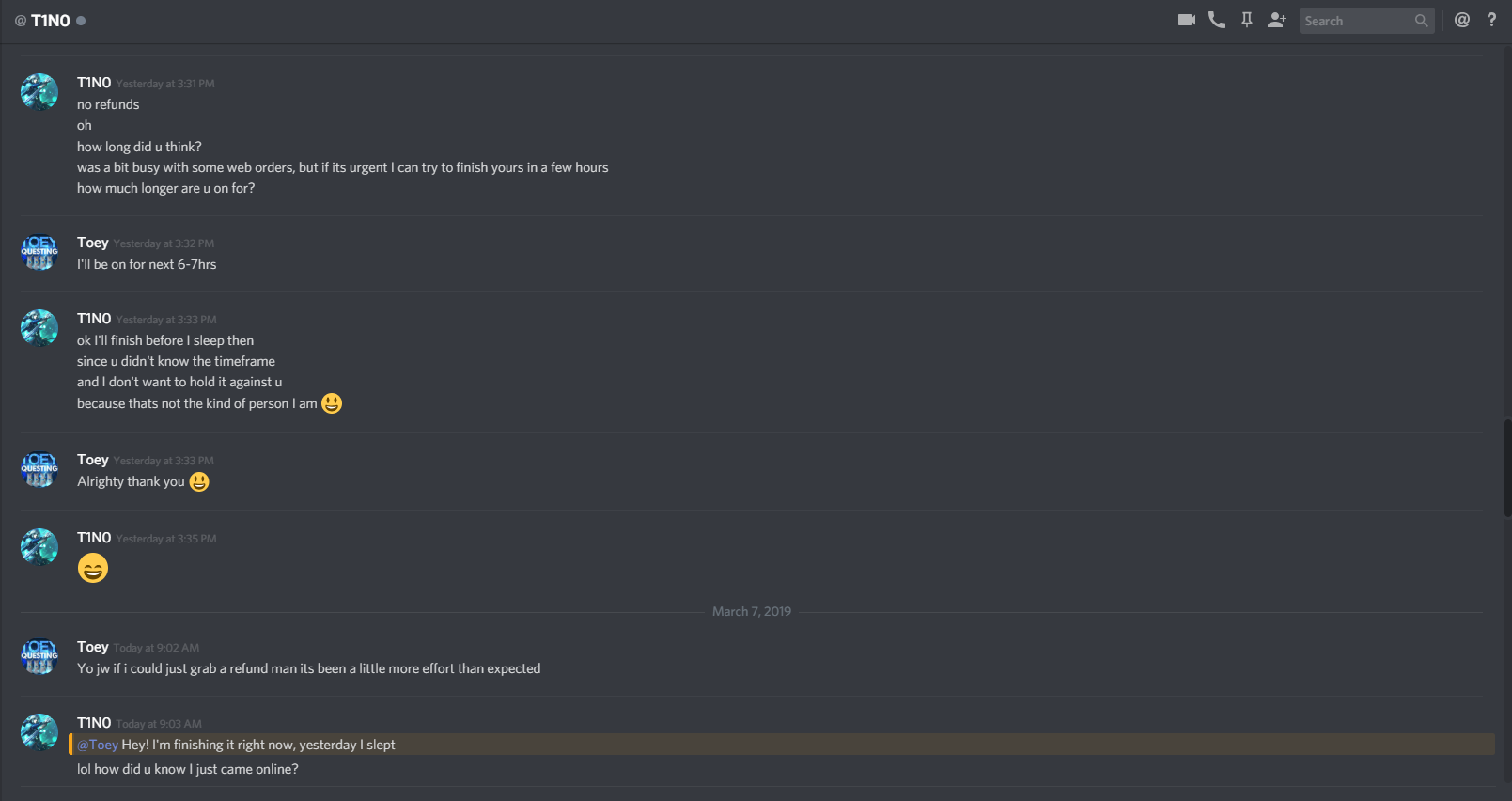Click the T1NO title in the header
The image size is (1512, 801).
click(51, 21)
